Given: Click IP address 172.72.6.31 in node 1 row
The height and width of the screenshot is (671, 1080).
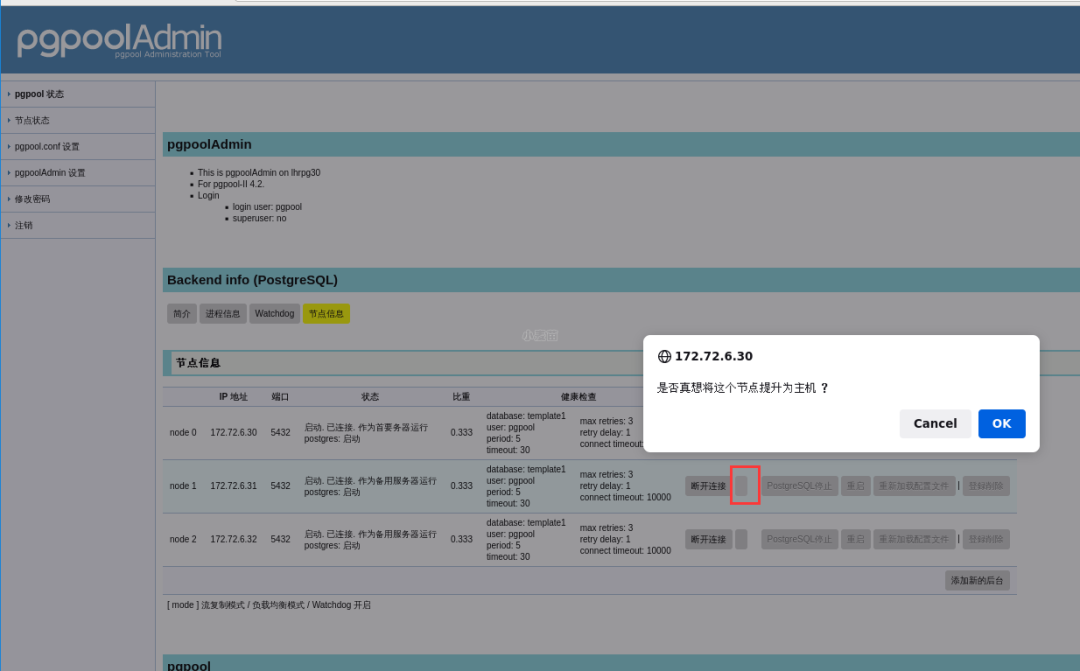Looking at the screenshot, I should coord(233,486).
